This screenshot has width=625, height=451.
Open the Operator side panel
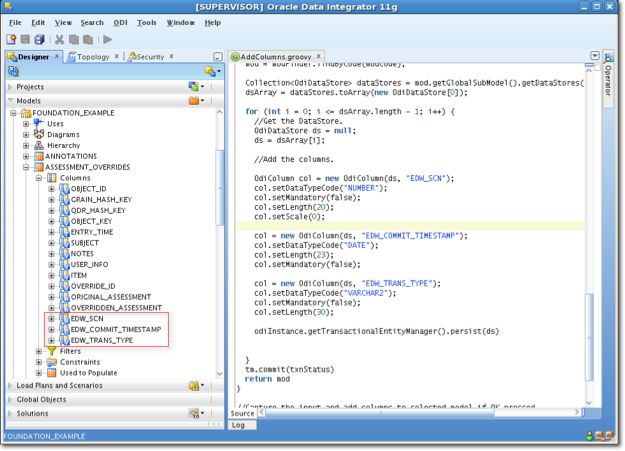pyautogui.click(x=608, y=79)
